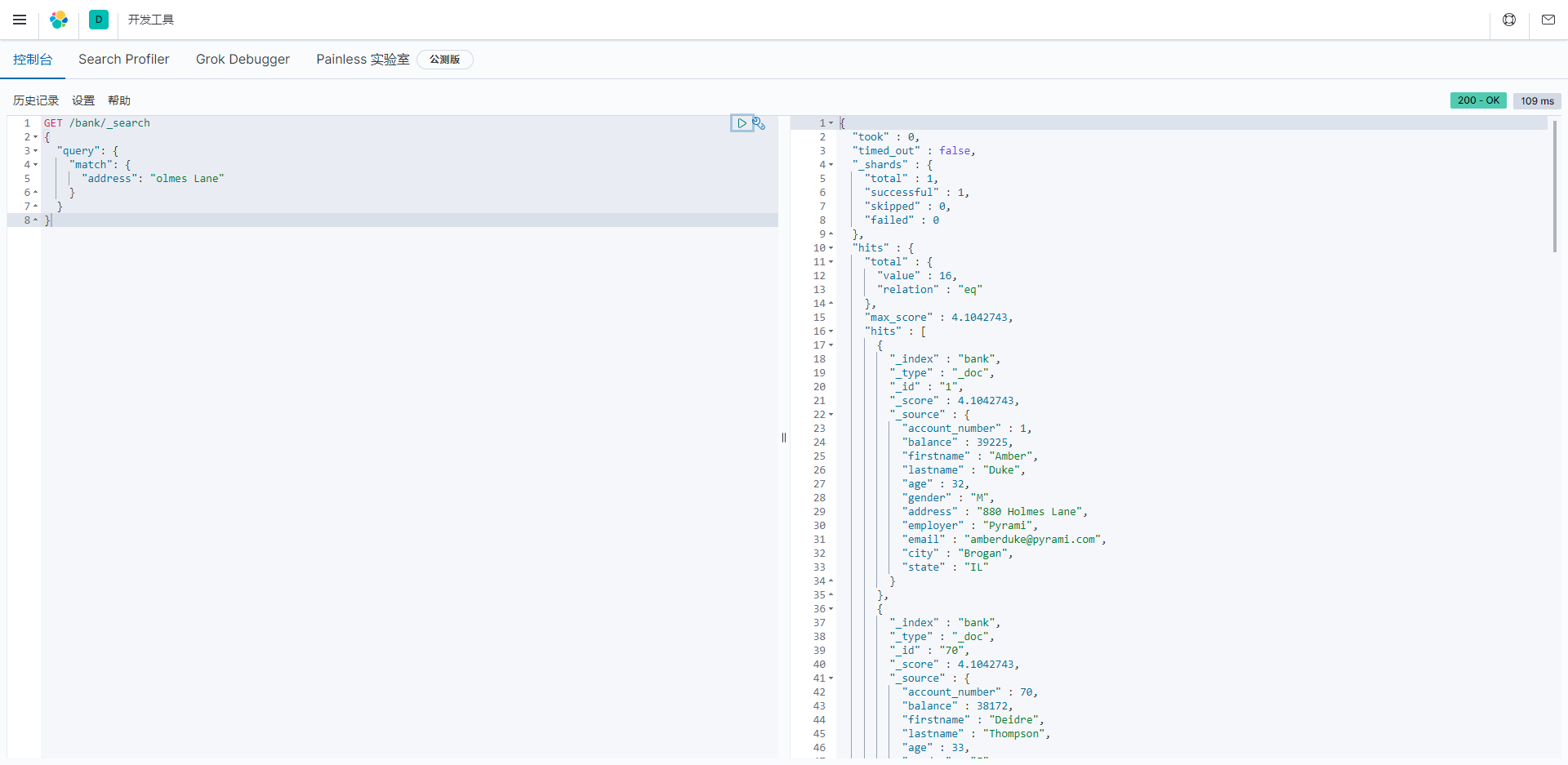Switch to the Search Profiler tab

click(x=123, y=60)
